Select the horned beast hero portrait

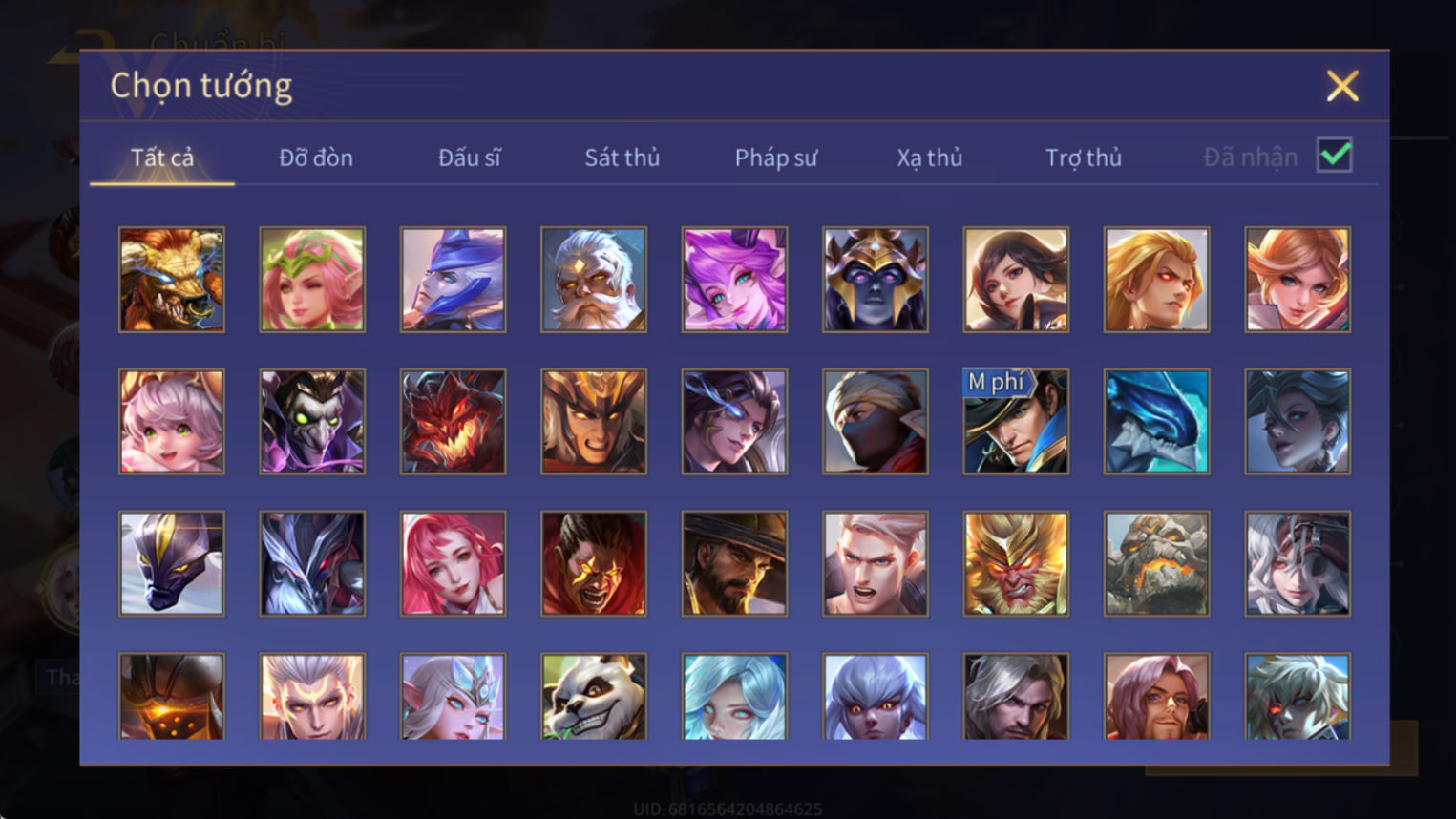(x=172, y=280)
